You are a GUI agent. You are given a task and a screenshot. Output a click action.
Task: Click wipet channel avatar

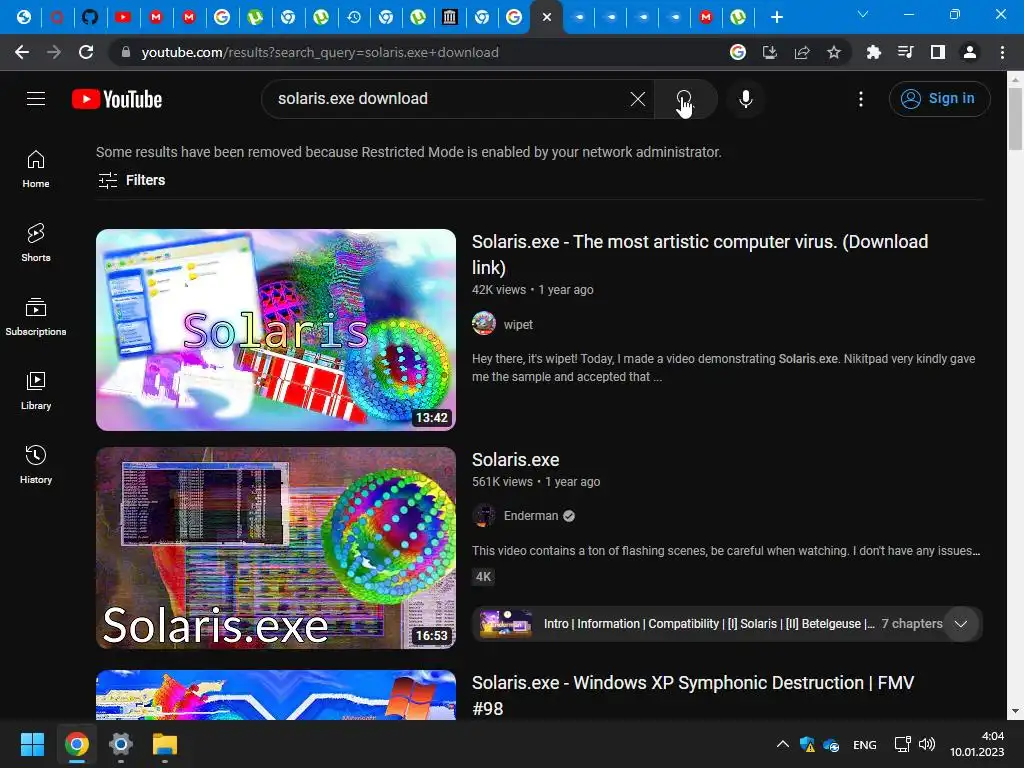tap(484, 324)
